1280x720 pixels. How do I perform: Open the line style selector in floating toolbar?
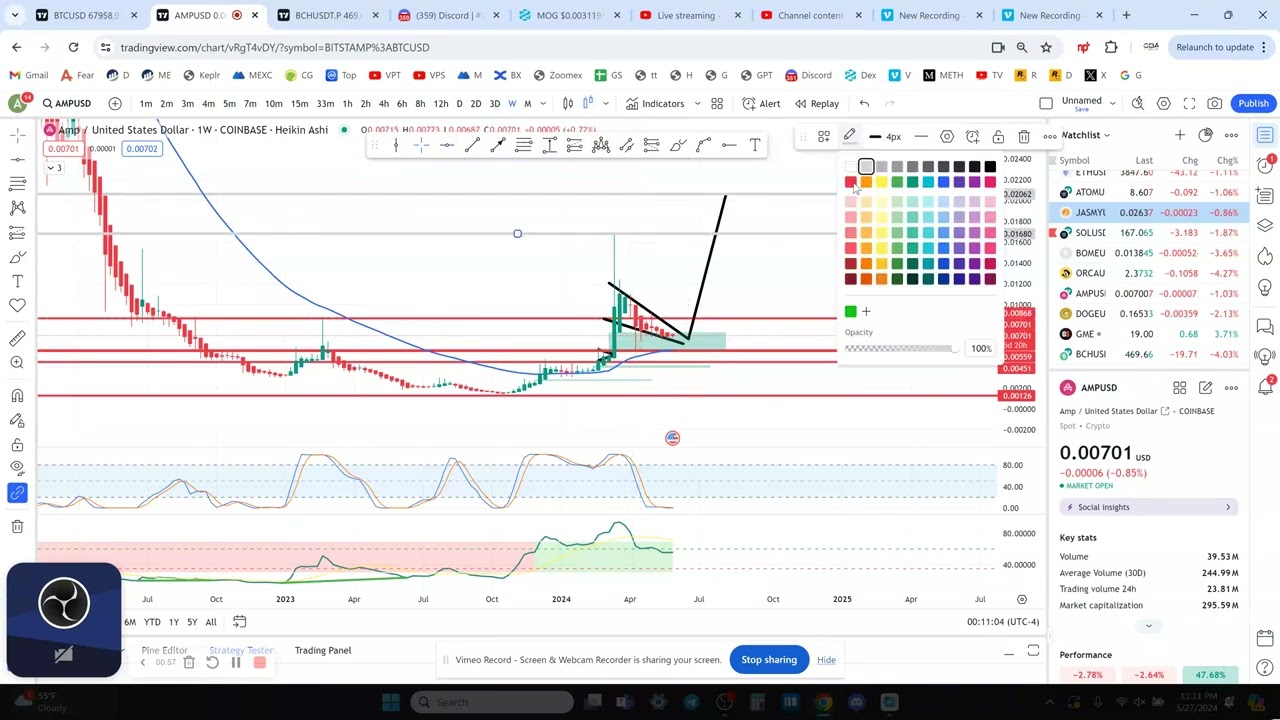921,137
